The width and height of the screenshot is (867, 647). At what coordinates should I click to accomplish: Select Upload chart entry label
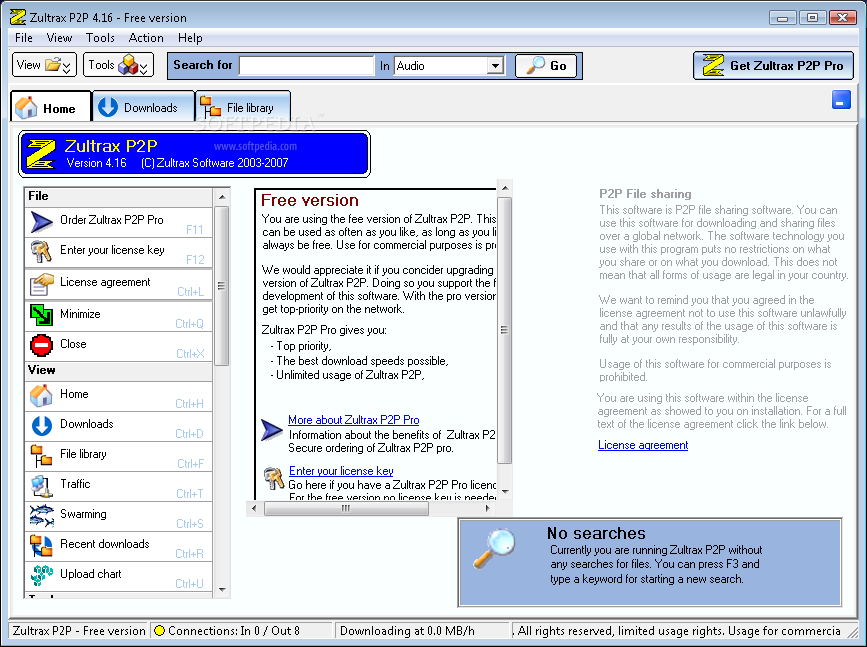tap(91, 574)
